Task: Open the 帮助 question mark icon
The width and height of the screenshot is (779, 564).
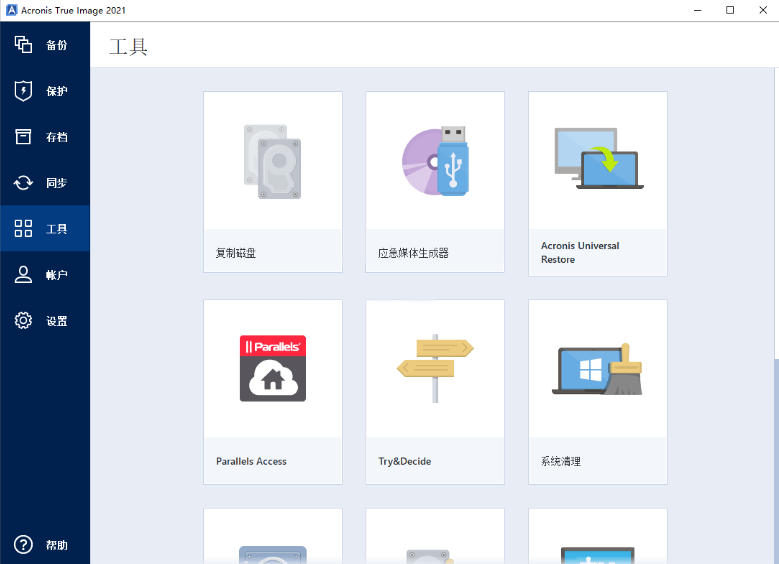Action: pos(23,545)
